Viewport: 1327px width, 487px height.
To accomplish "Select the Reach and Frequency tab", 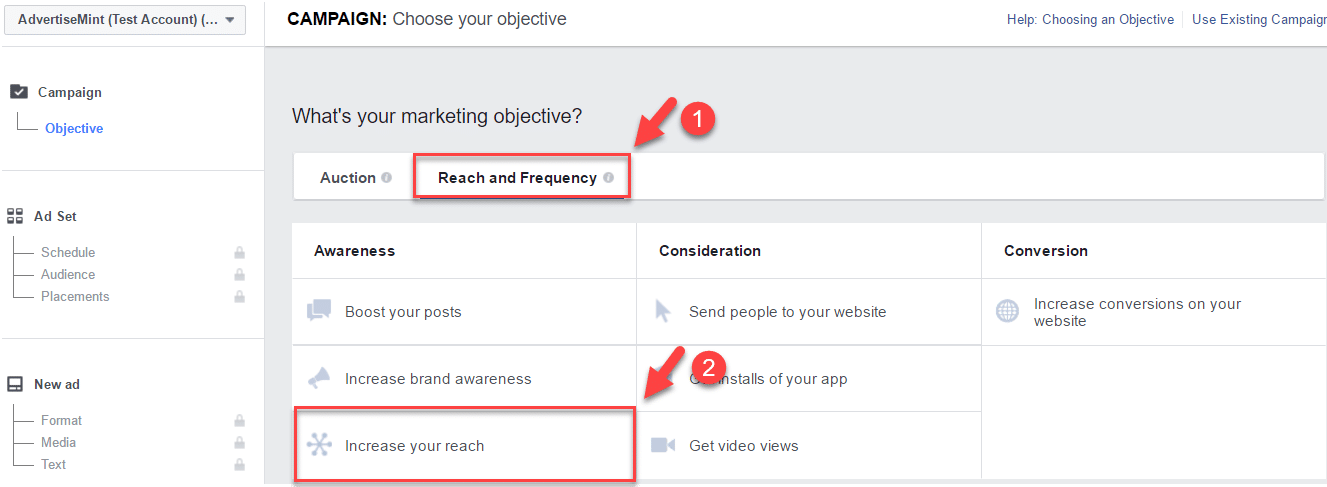I will tap(517, 178).
